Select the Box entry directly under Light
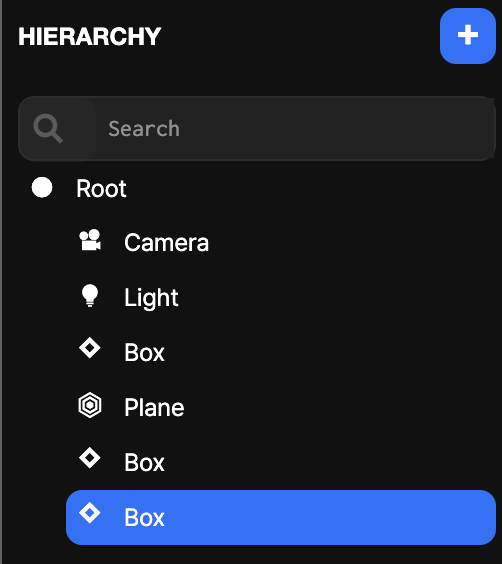The height and width of the screenshot is (564, 502). point(144,352)
